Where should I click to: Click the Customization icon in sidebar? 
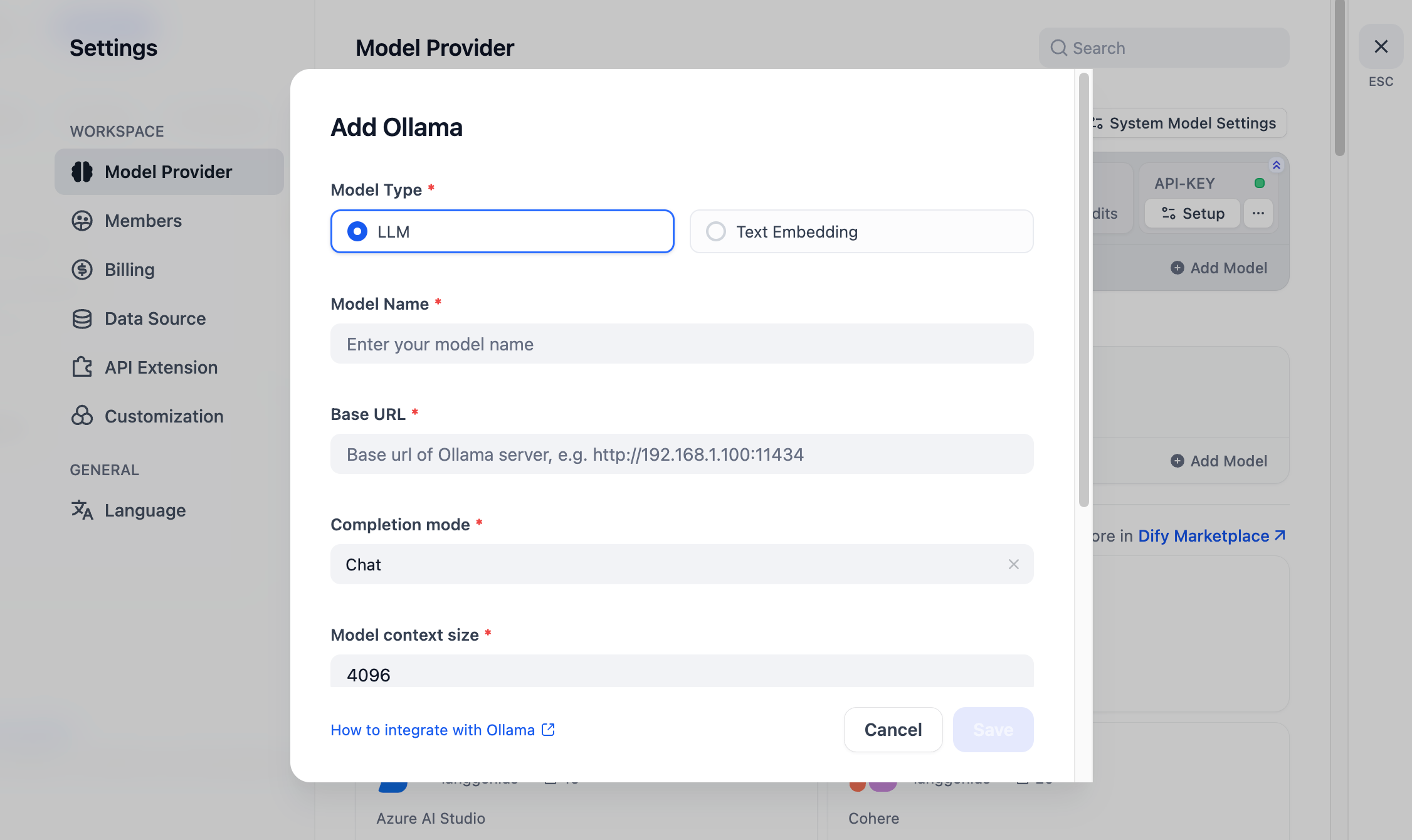[82, 416]
